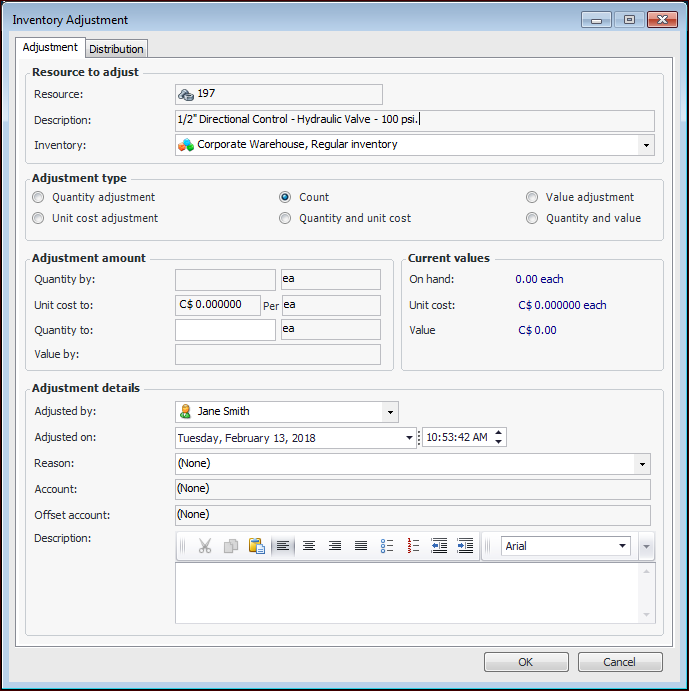The height and width of the screenshot is (691, 689).
Task: Open the Arial font dropdown
Action: coord(622,546)
